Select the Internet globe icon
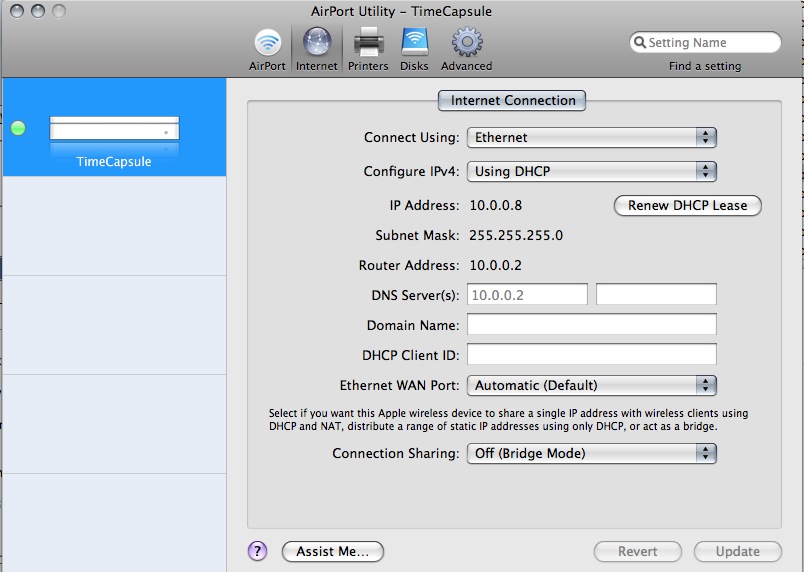Viewport: 804px width, 572px height. (316, 42)
